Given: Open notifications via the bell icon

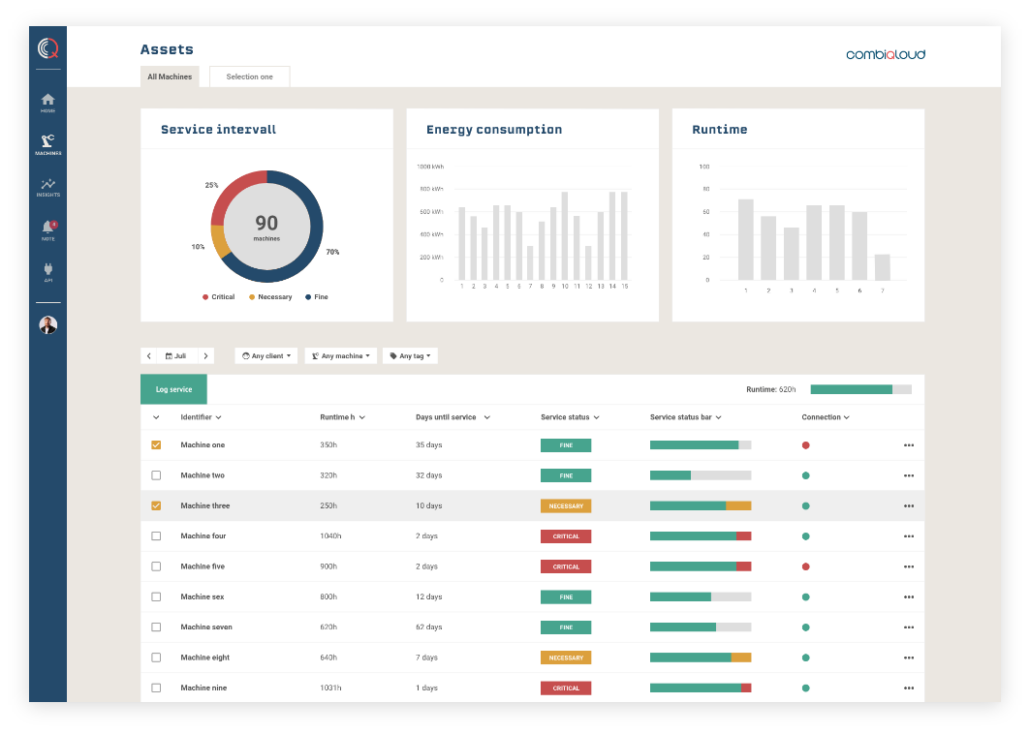Looking at the screenshot, I should coord(47,226).
